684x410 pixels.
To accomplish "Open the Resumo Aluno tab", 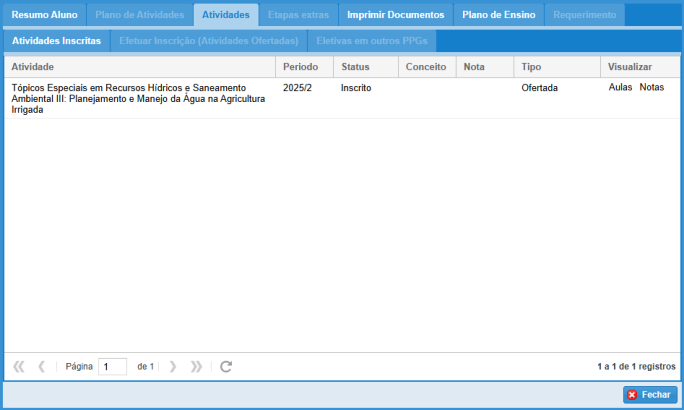I will tap(44, 15).
